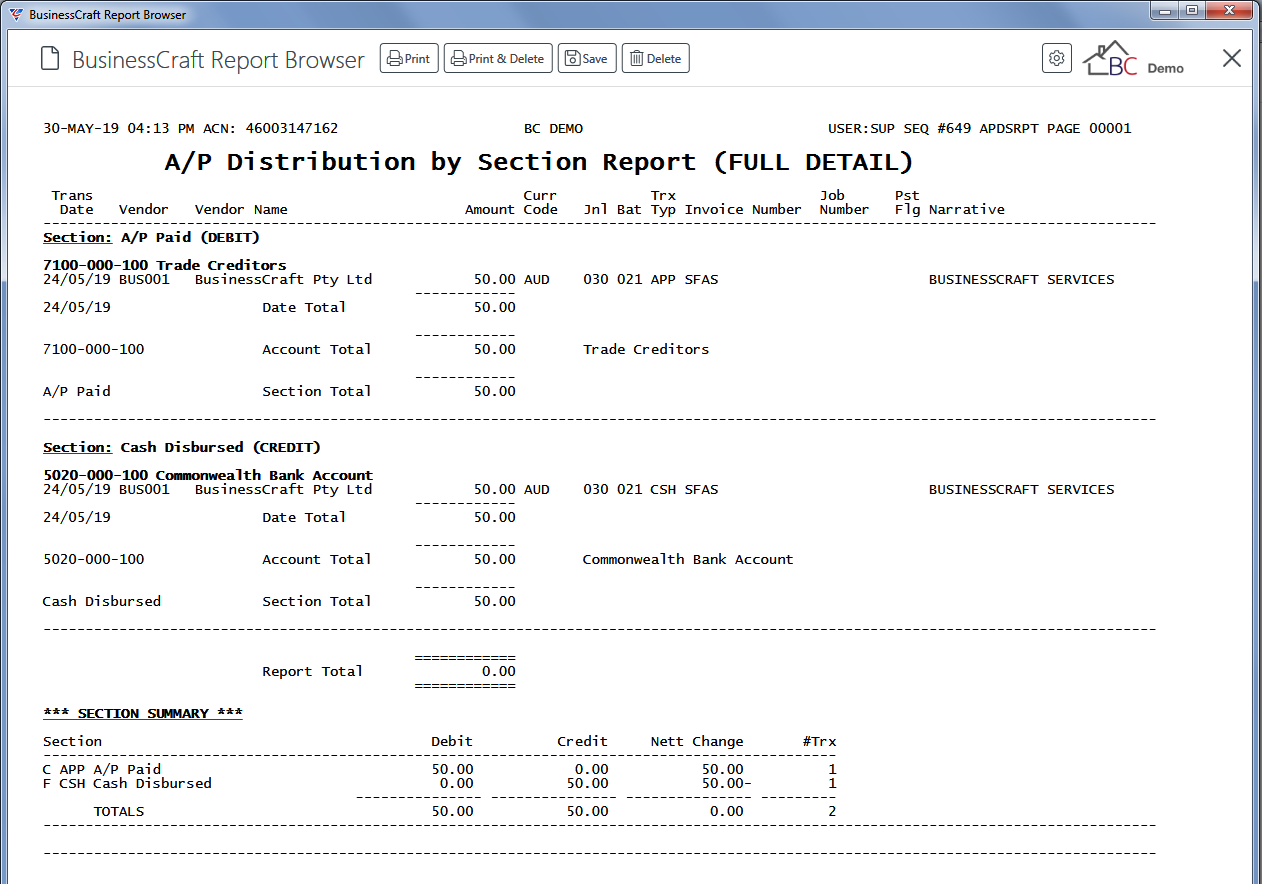The image size is (1262, 884).
Task: Click the 'Report Total' label
Action: 313,672
